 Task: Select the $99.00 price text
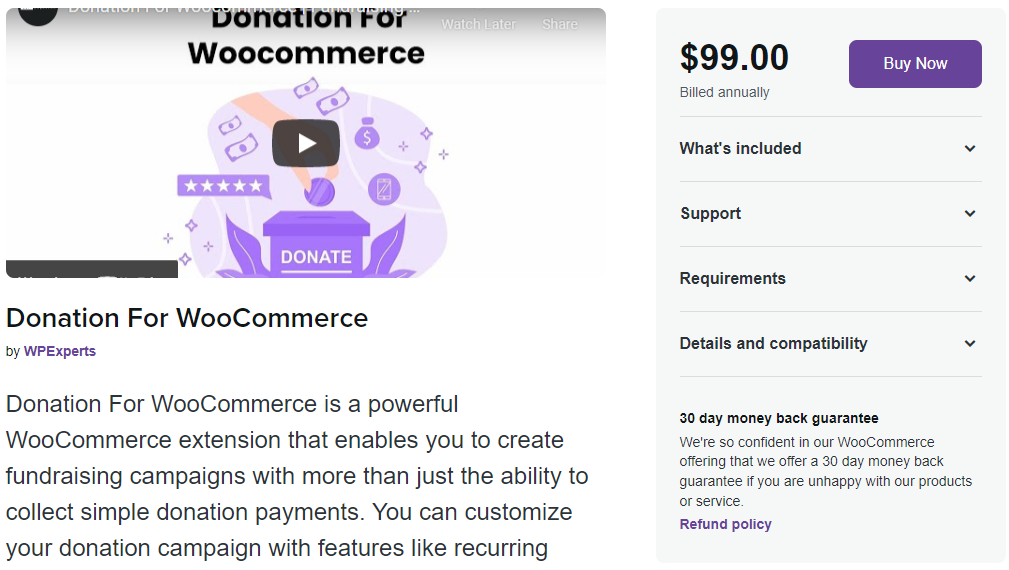point(734,57)
